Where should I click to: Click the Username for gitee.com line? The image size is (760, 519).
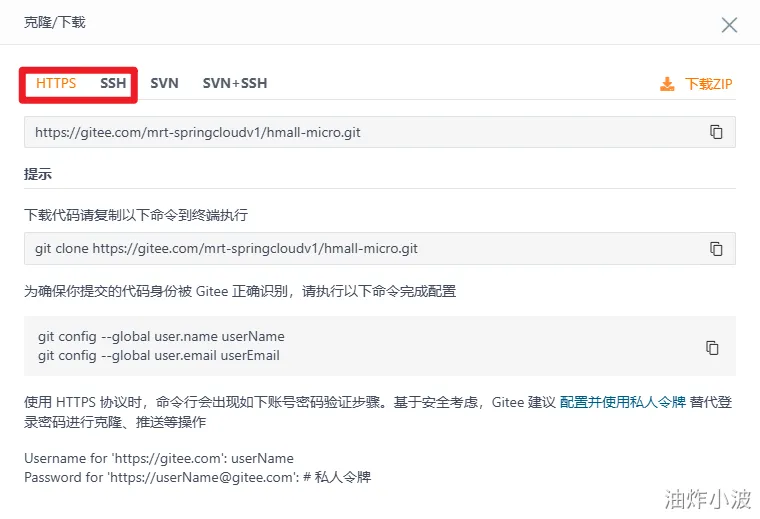tap(159, 458)
